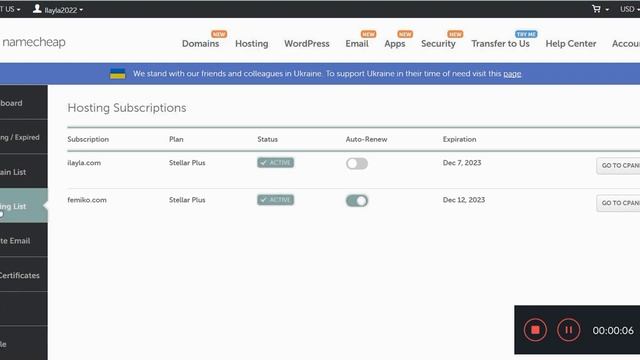Viewport: 640px width, 360px height.
Task: Click the Status column header
Action: (267, 139)
